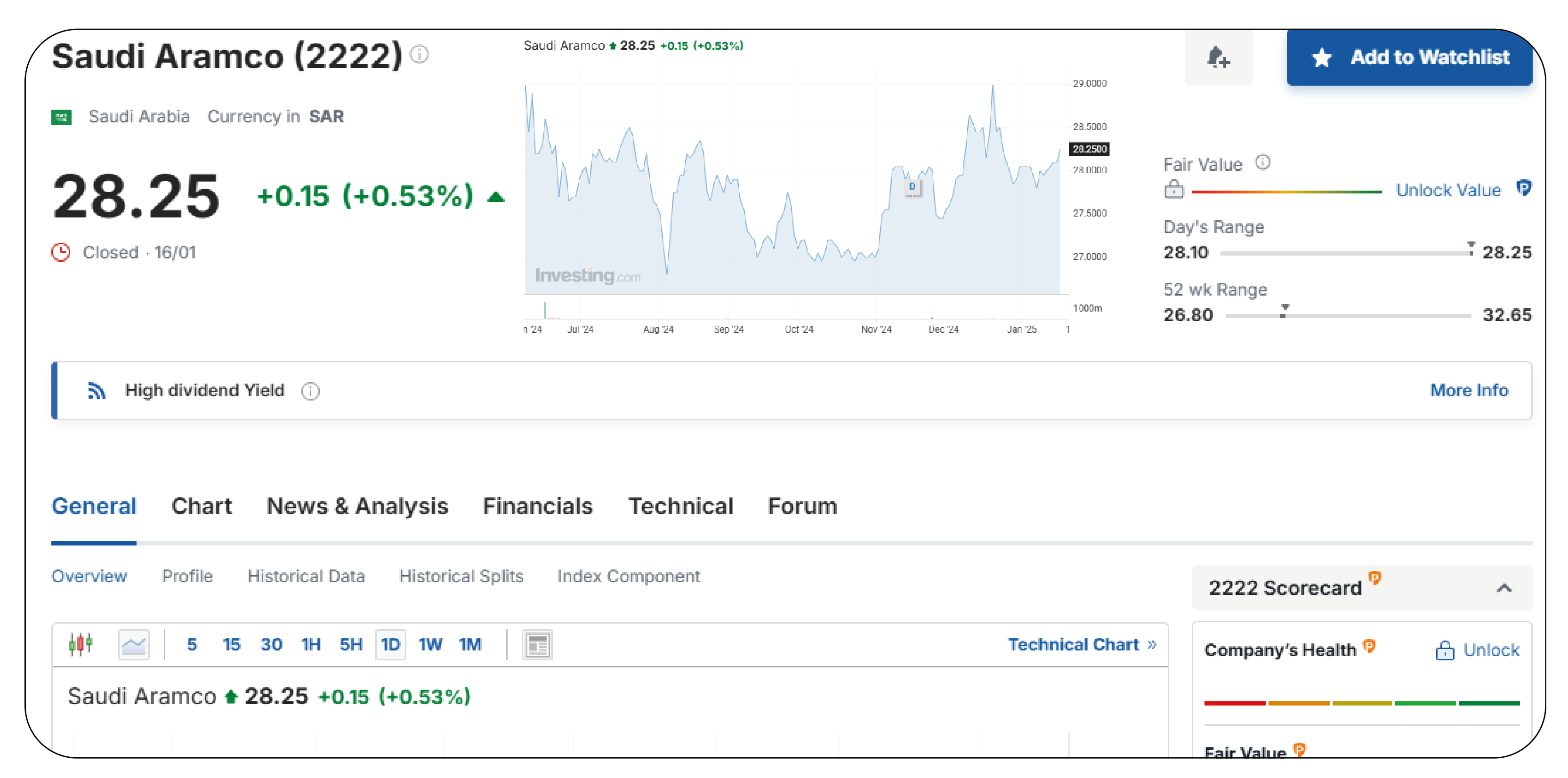Open the Historical Data sub-tab
1568x778 pixels.
306,576
